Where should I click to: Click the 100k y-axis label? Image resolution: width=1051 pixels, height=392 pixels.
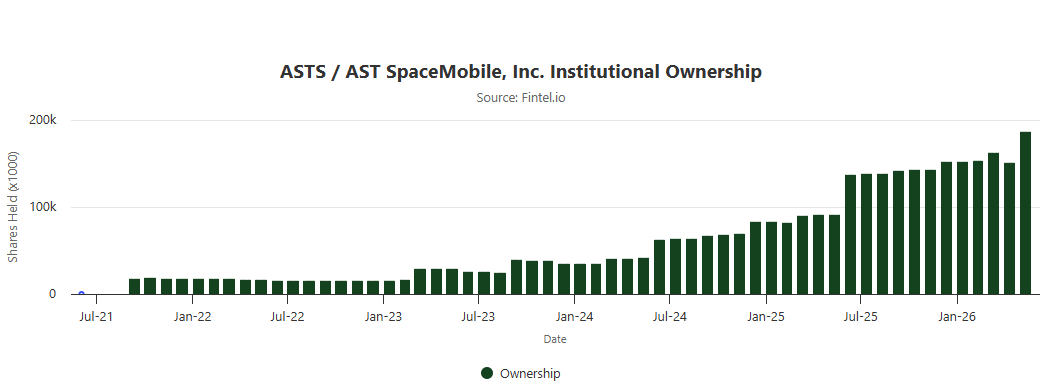coord(44,207)
